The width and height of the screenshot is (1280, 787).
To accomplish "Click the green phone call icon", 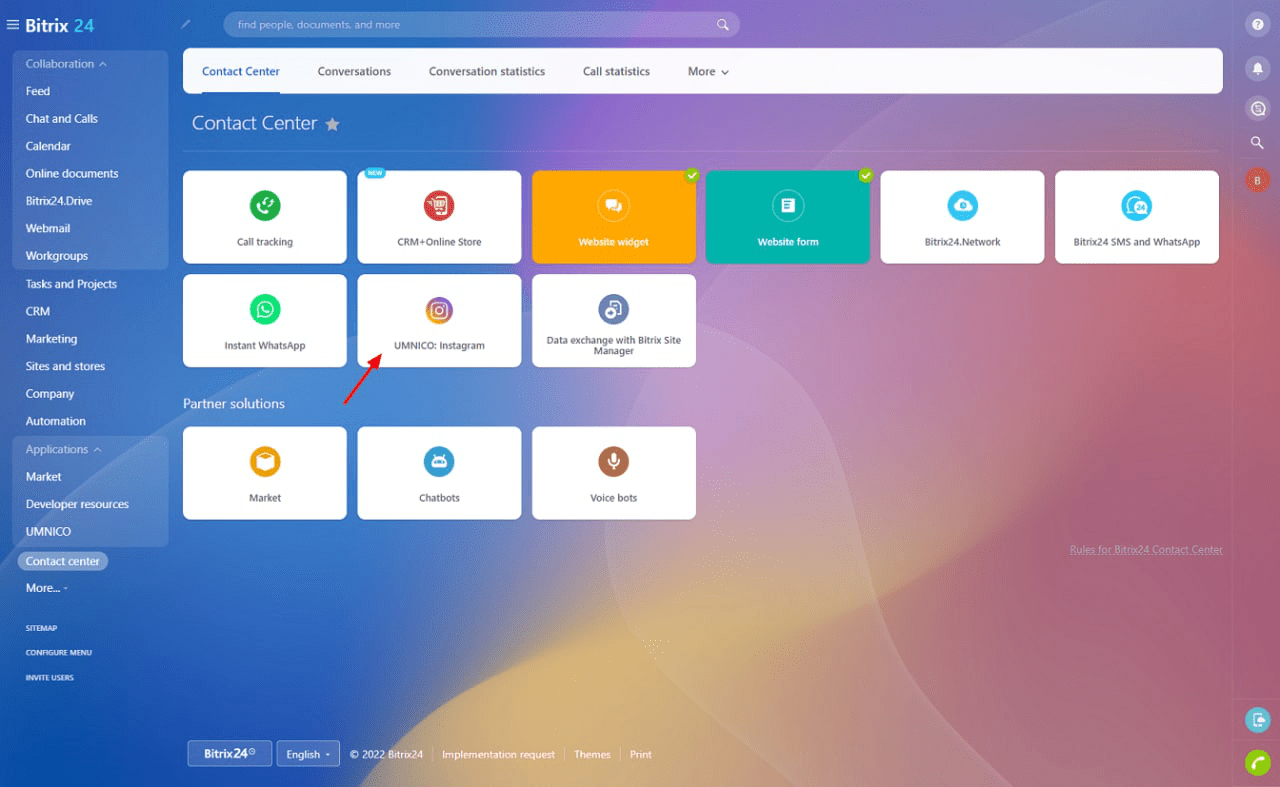I will coord(1257,762).
